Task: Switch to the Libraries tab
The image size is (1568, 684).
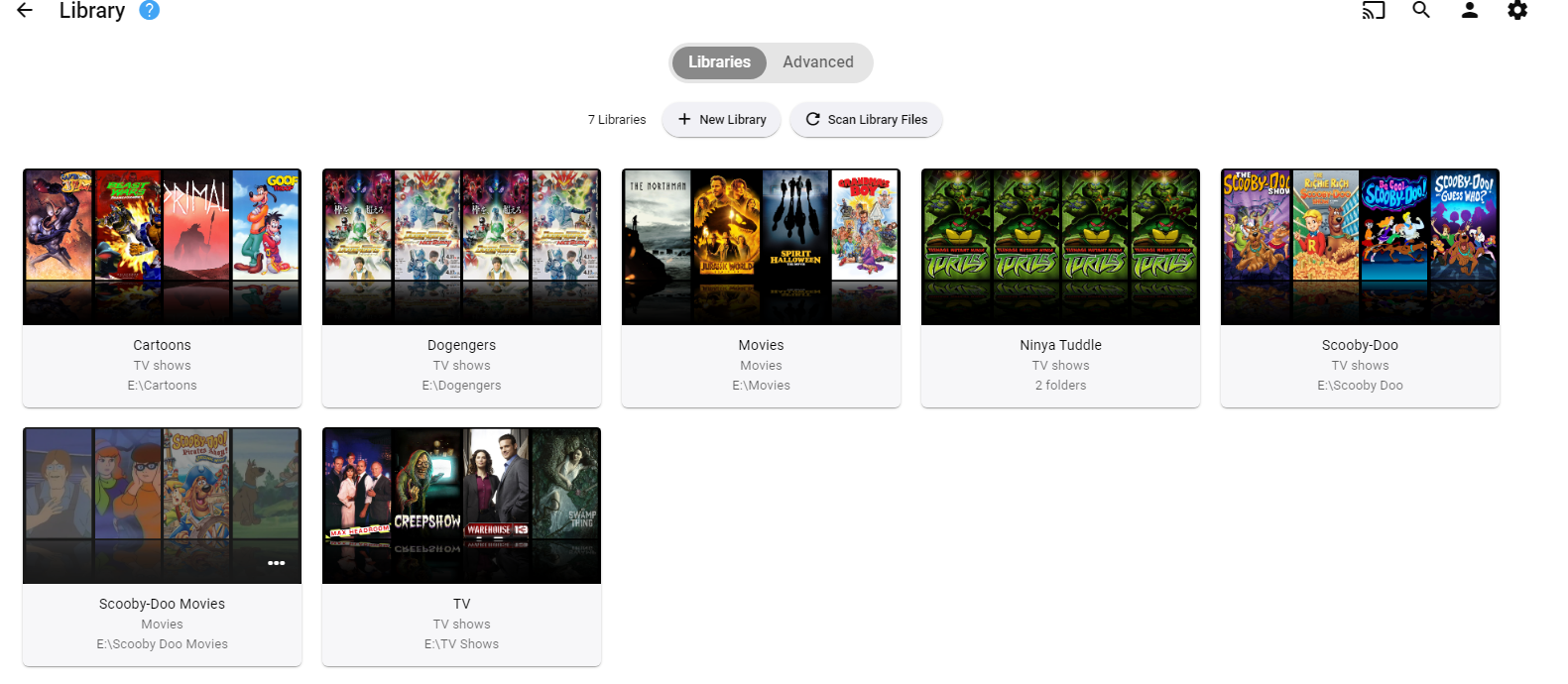Action: tap(719, 62)
